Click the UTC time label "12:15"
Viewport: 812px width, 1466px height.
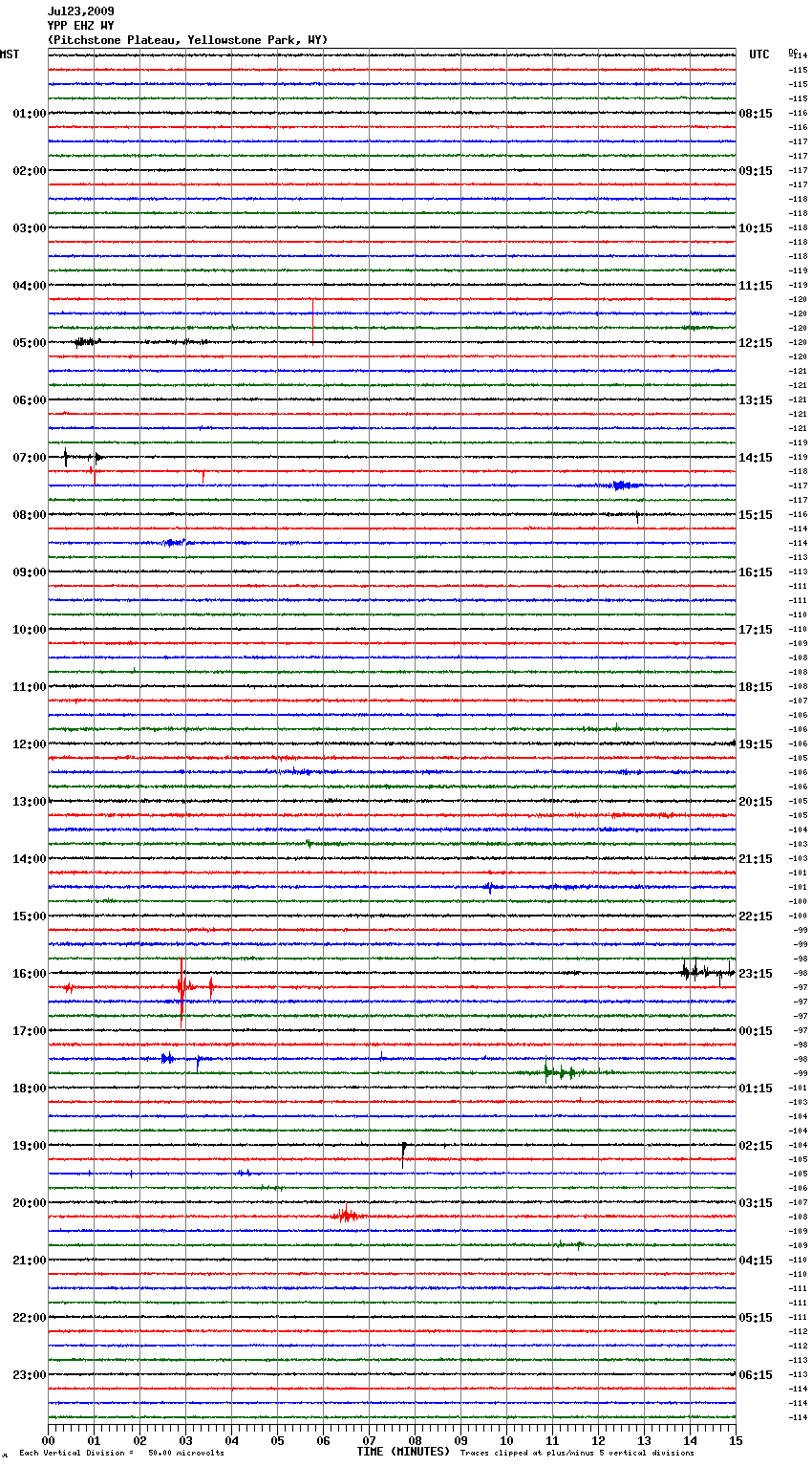click(x=756, y=343)
